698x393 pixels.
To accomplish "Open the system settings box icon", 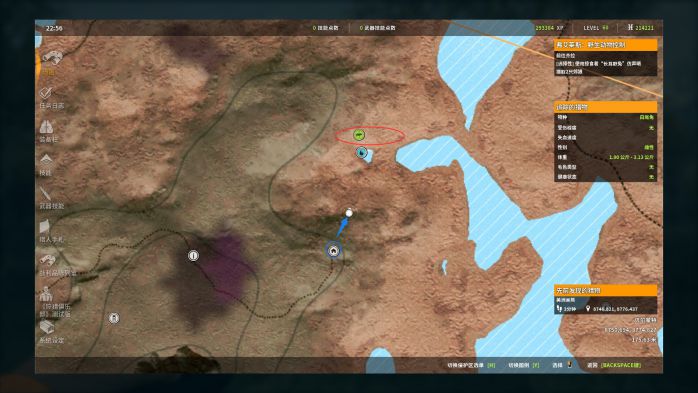I will 47,327.
